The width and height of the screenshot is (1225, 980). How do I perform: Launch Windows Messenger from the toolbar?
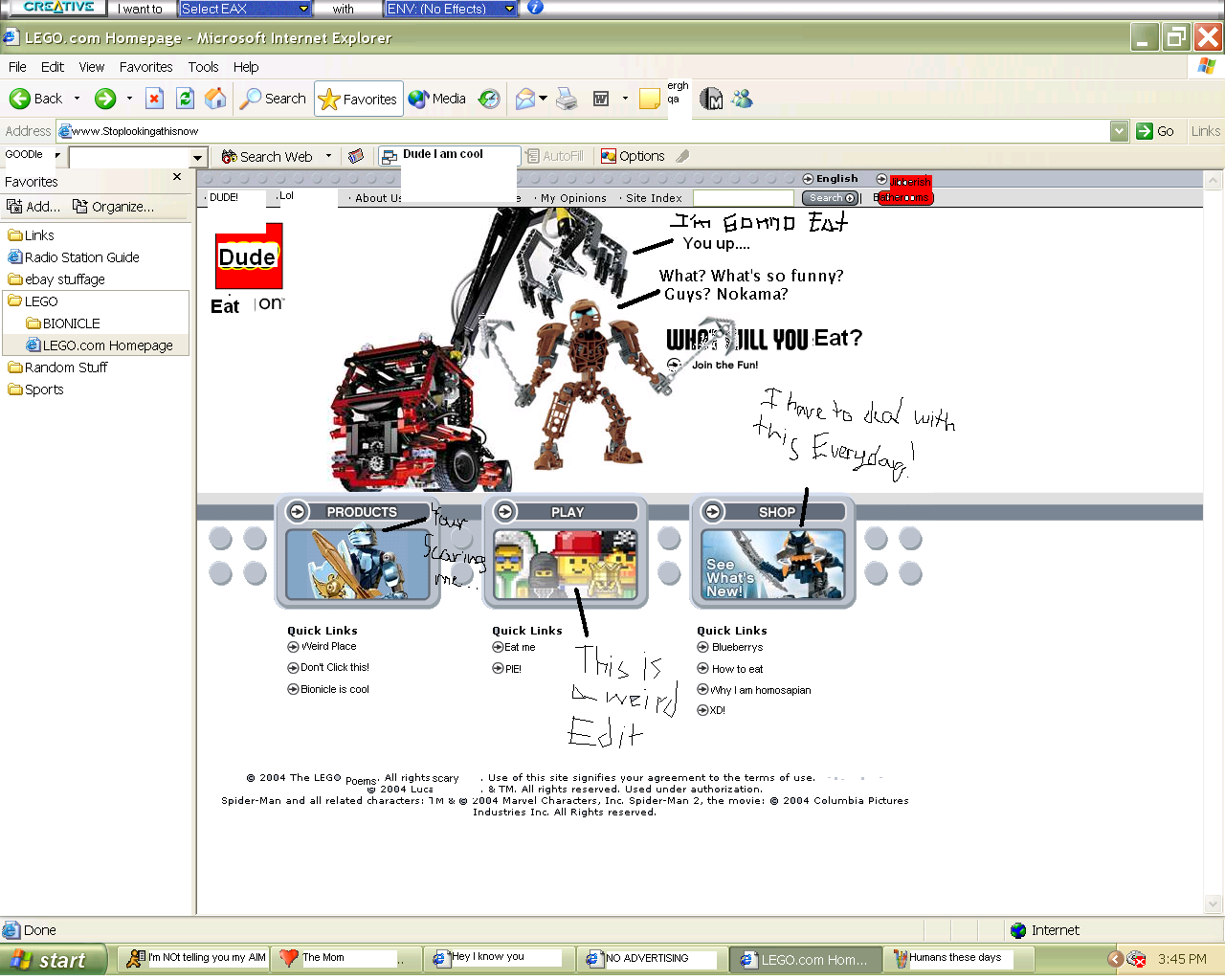pos(742,99)
